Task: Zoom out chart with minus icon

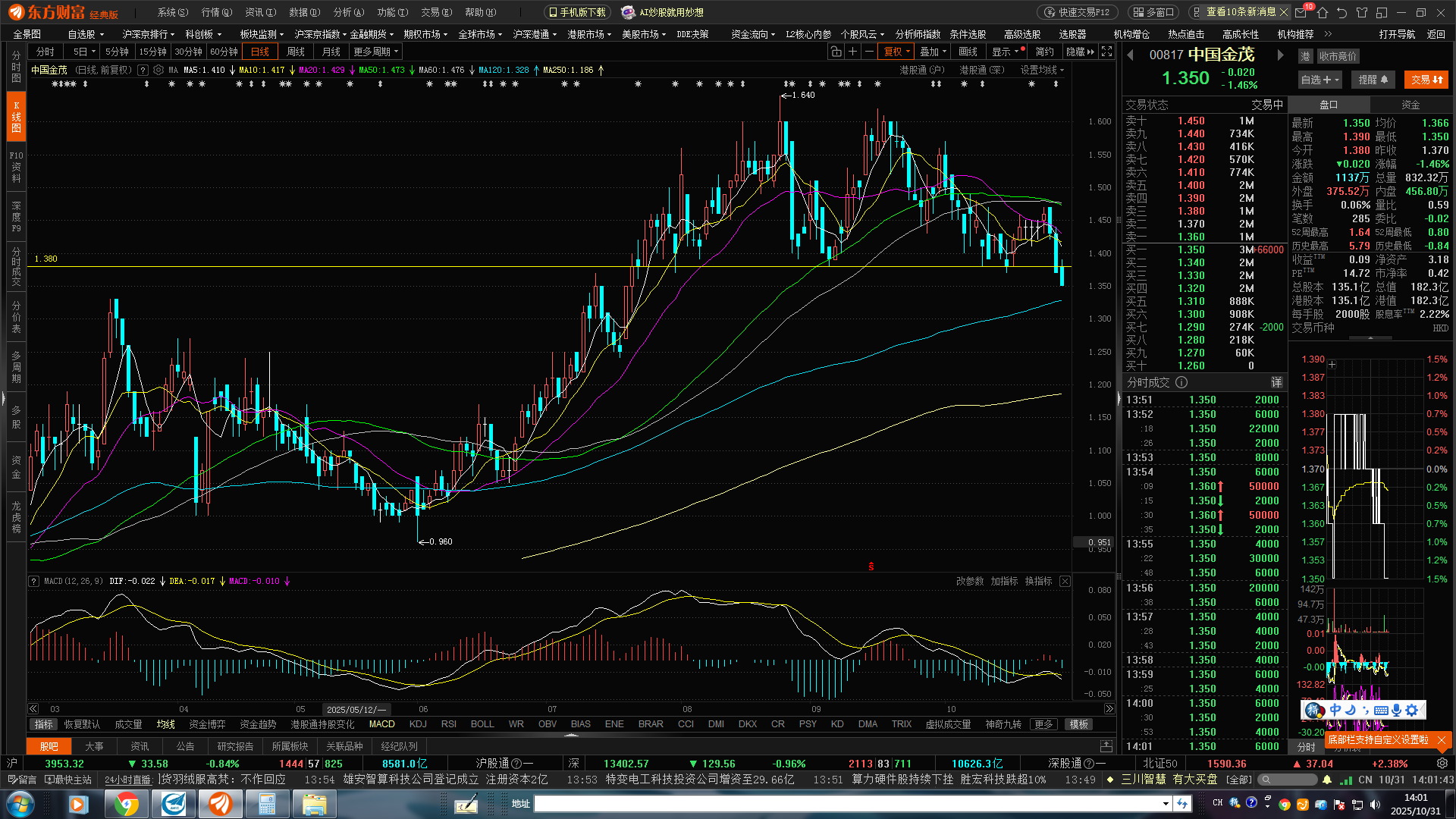Action: click(869, 52)
